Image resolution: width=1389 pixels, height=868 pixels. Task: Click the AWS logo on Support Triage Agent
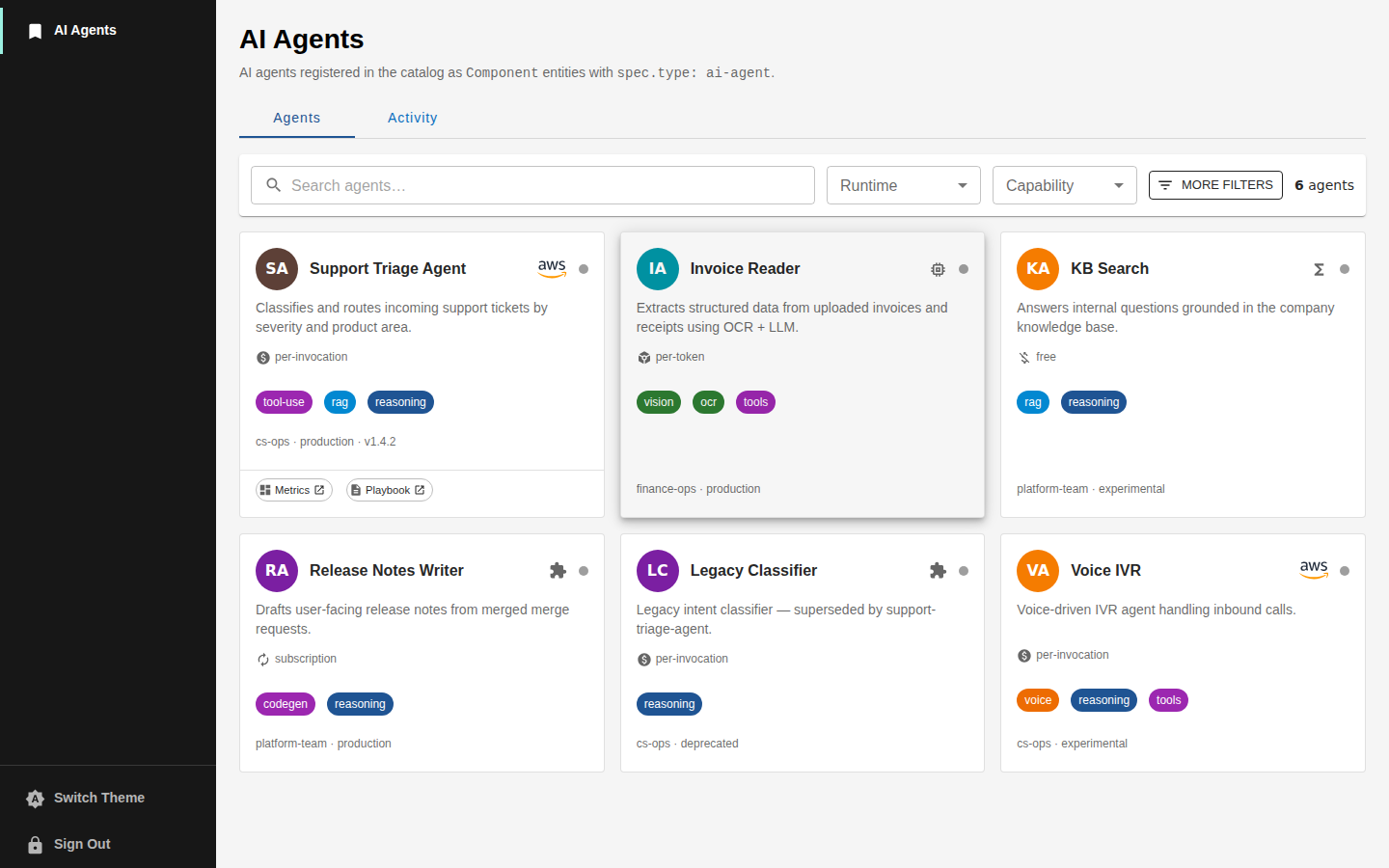tap(552, 269)
